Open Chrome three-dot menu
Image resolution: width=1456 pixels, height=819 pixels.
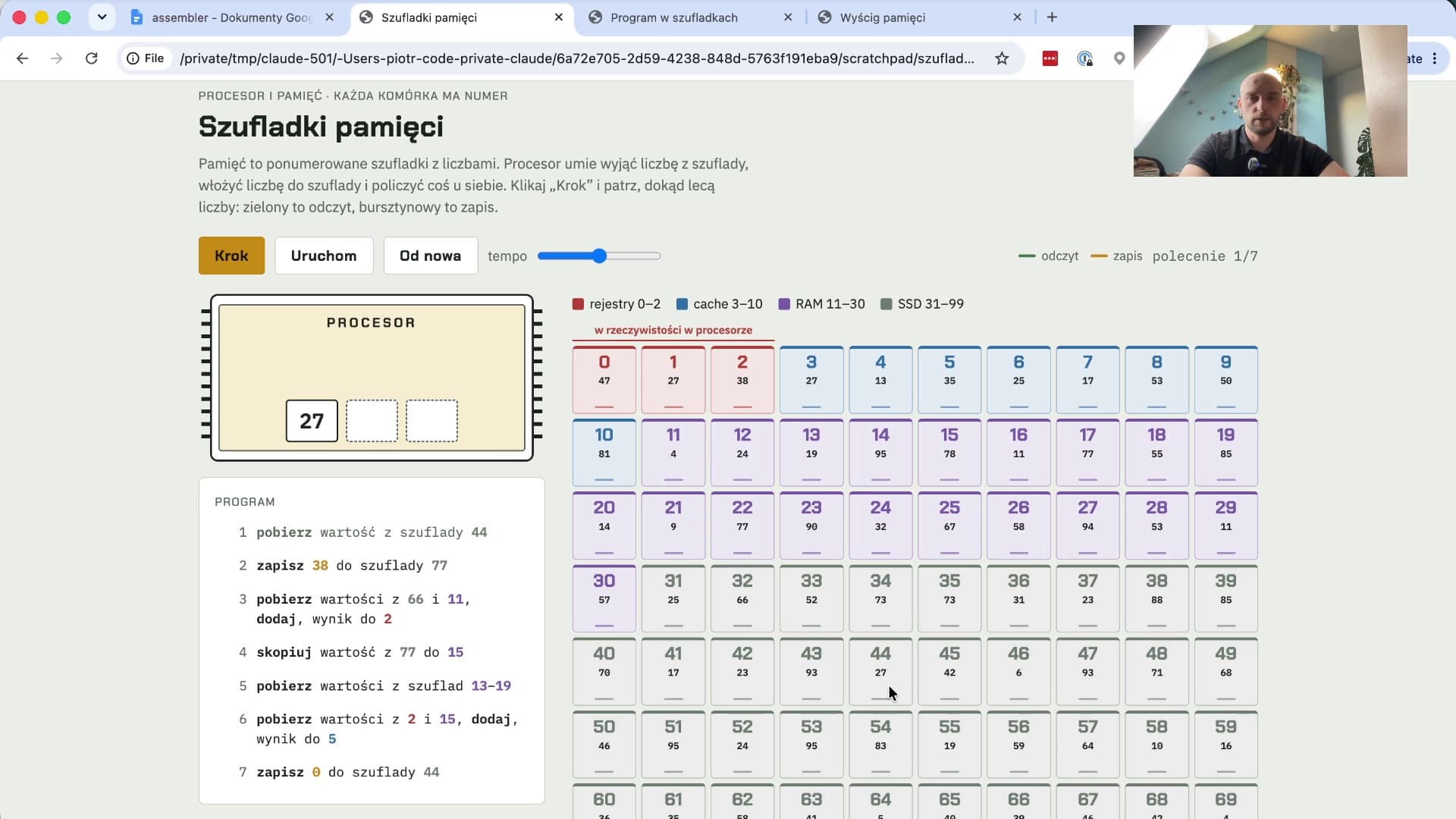1435,58
